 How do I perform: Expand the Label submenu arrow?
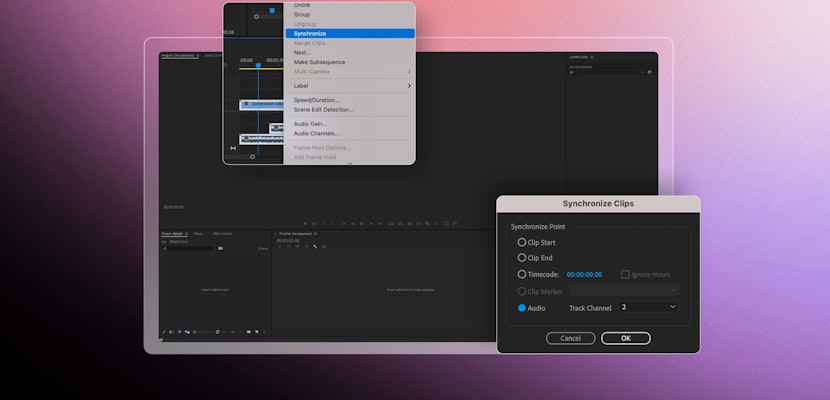click(x=410, y=86)
